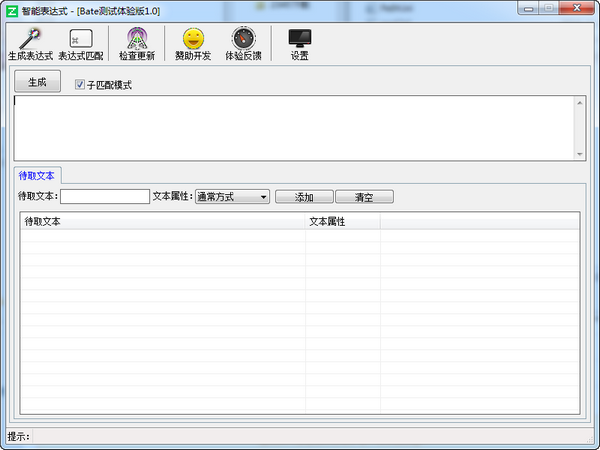Toggle the 子匹配模式 checkbox

pos(80,85)
